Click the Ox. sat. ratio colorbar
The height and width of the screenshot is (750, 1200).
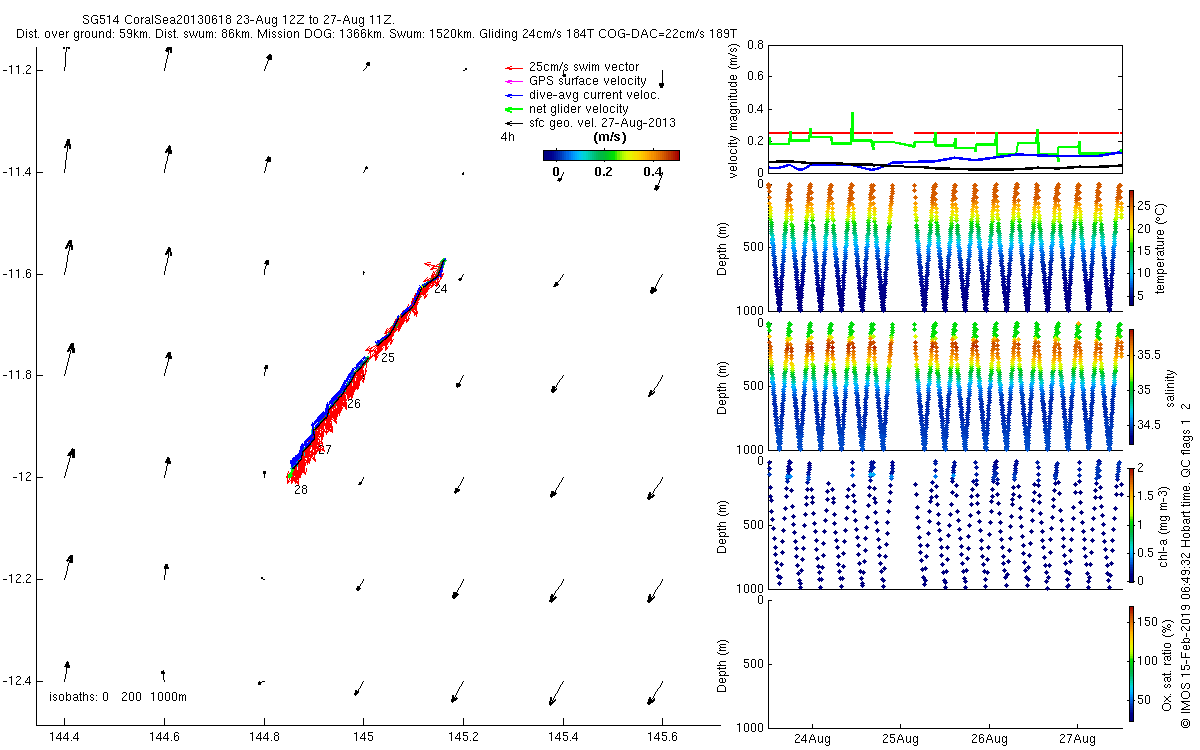(x=1132, y=665)
